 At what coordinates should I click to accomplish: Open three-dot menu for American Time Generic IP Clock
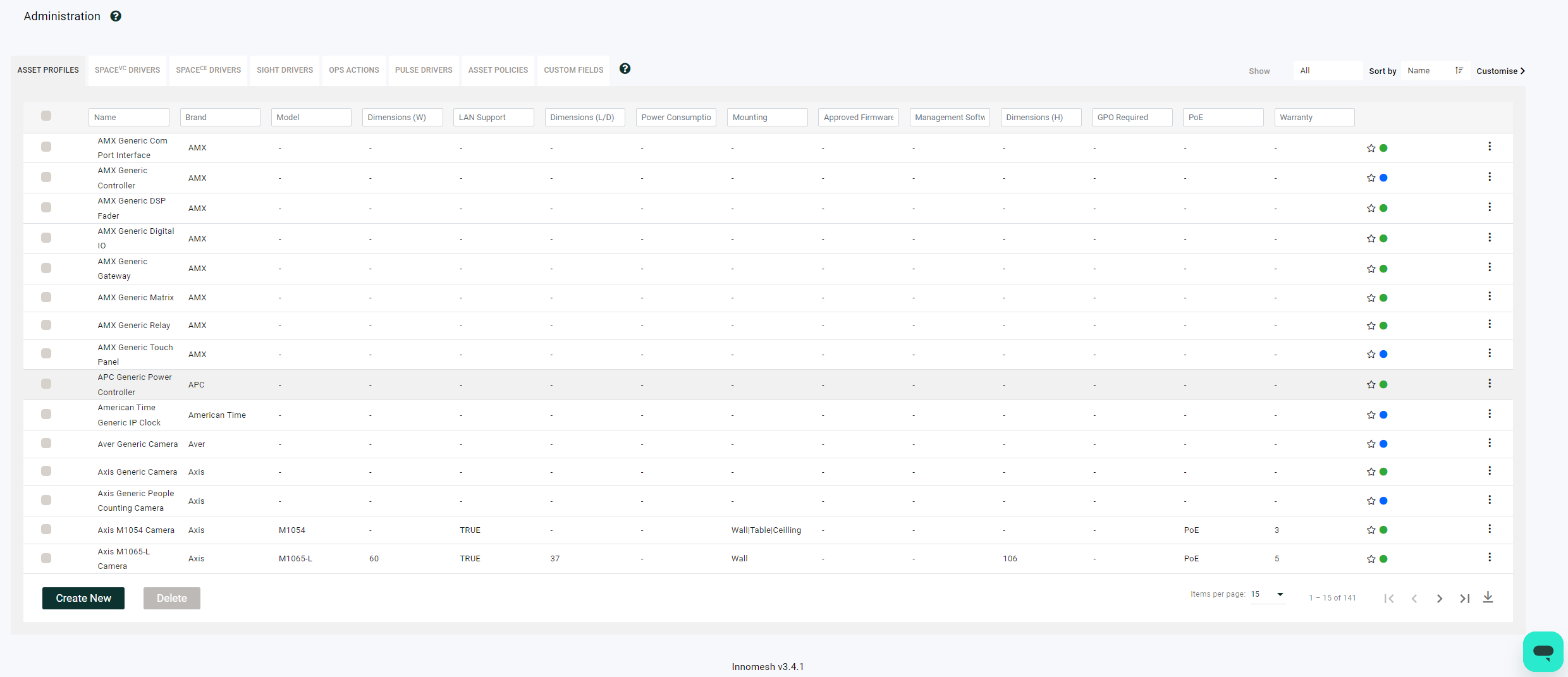(x=1490, y=414)
